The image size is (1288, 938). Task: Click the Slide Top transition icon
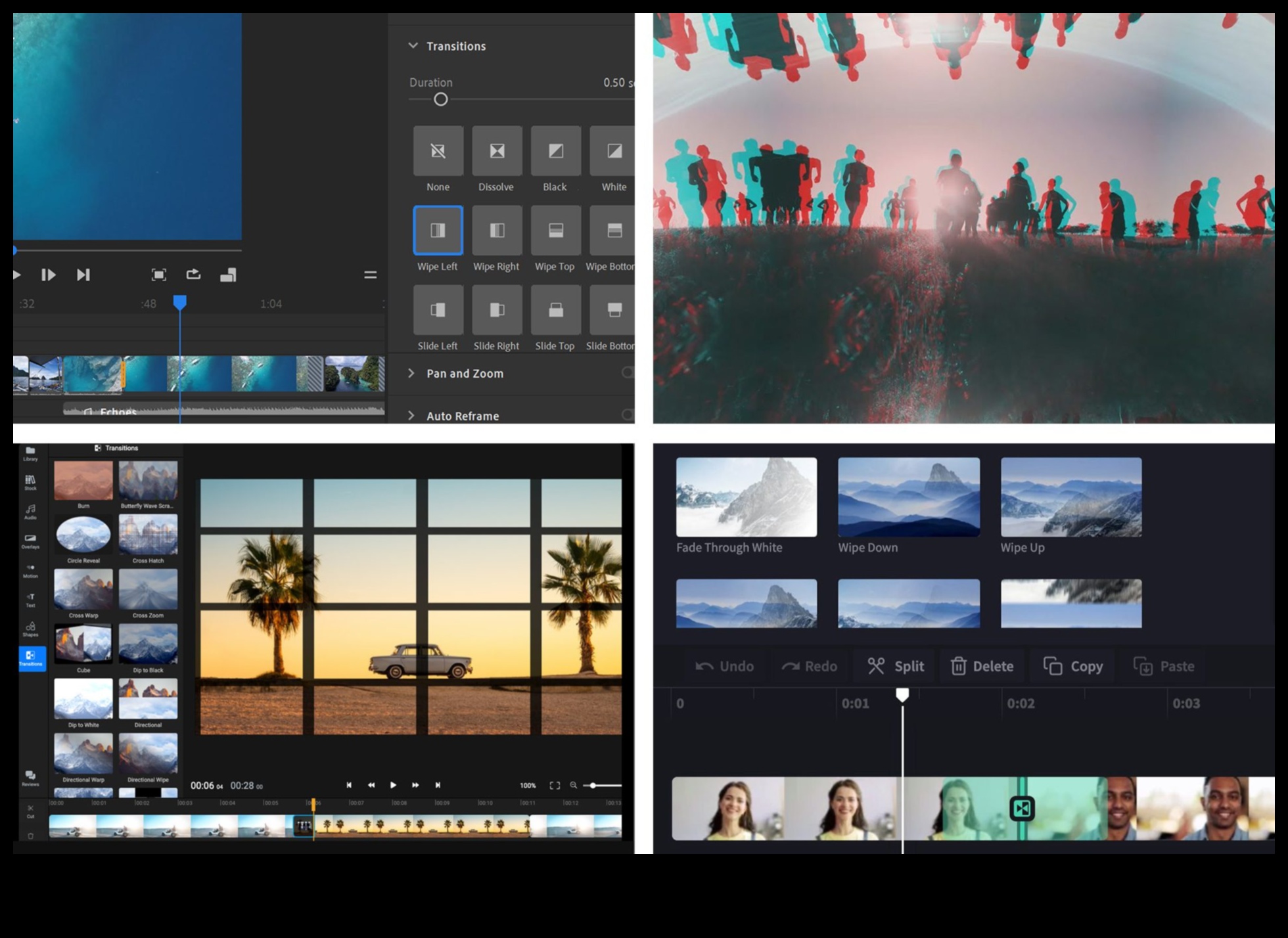555,310
